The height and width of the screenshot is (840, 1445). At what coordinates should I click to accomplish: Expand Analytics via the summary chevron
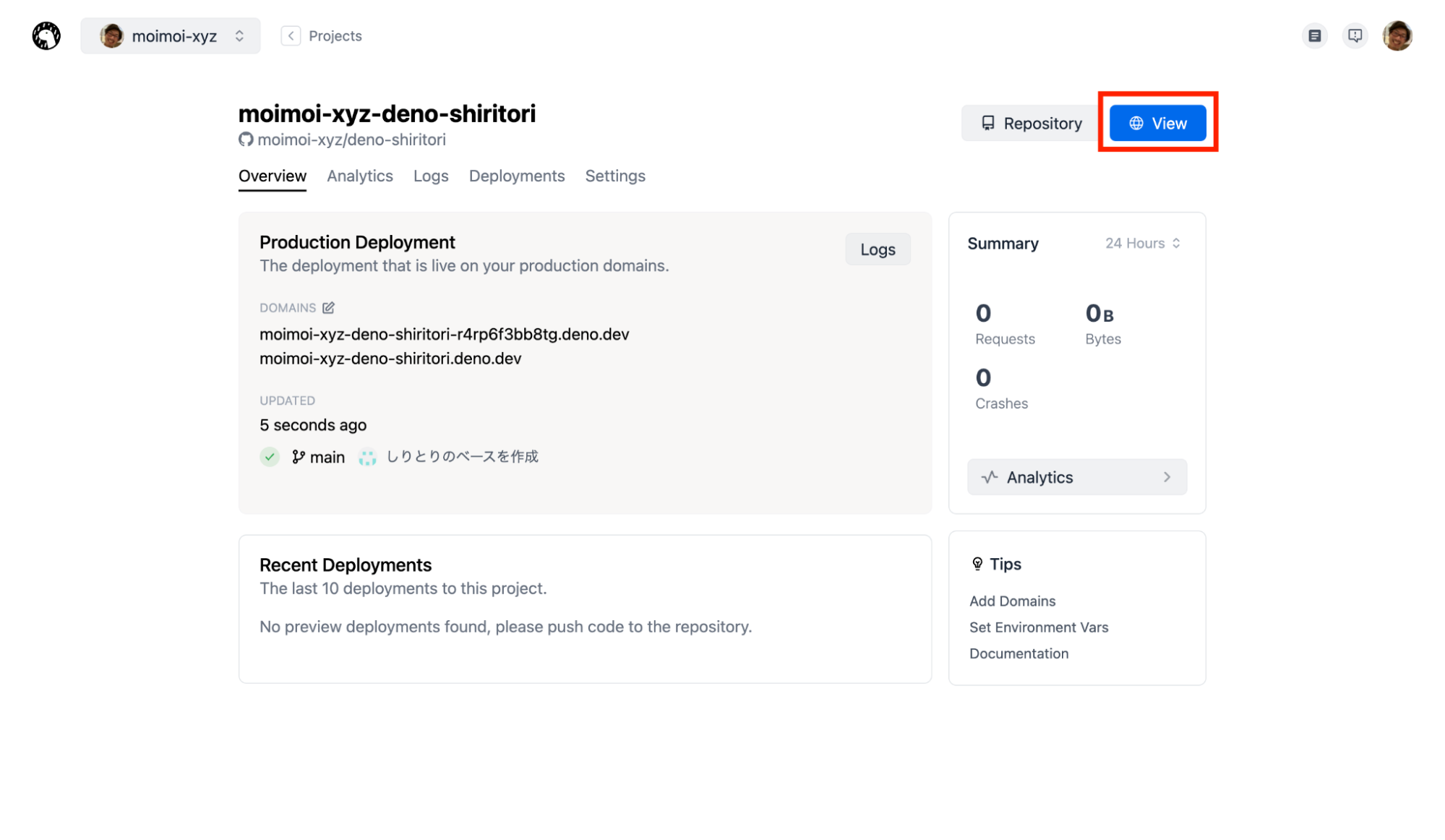pyautogui.click(x=1166, y=477)
